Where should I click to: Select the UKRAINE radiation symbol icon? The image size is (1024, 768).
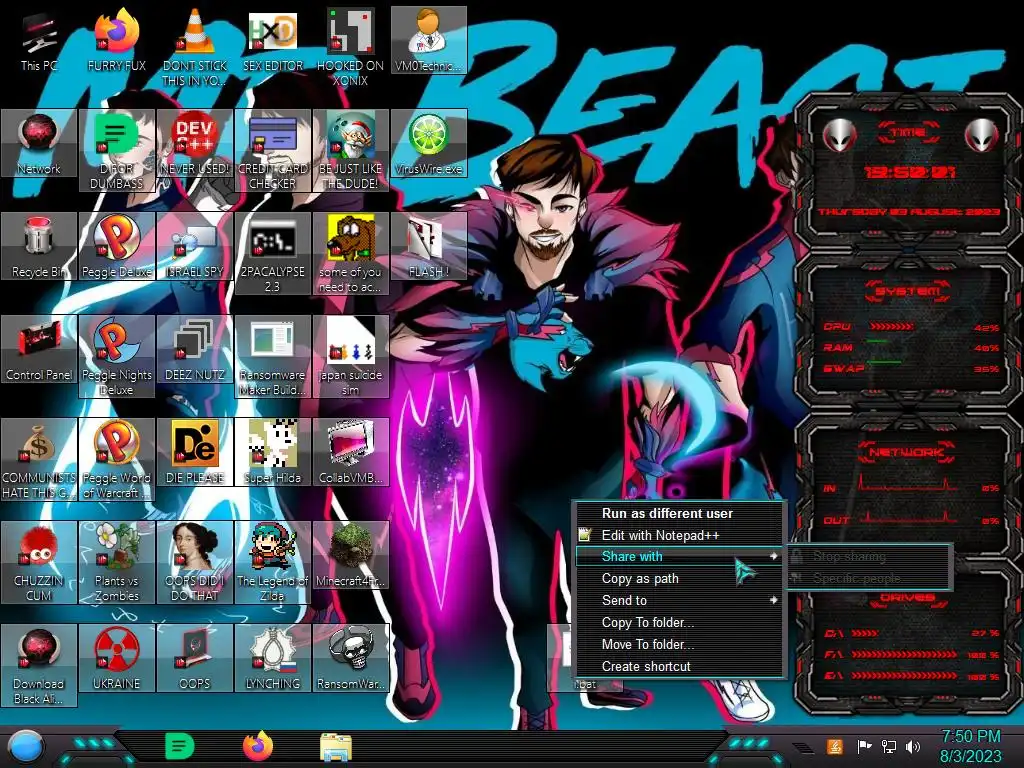pyautogui.click(x=116, y=658)
